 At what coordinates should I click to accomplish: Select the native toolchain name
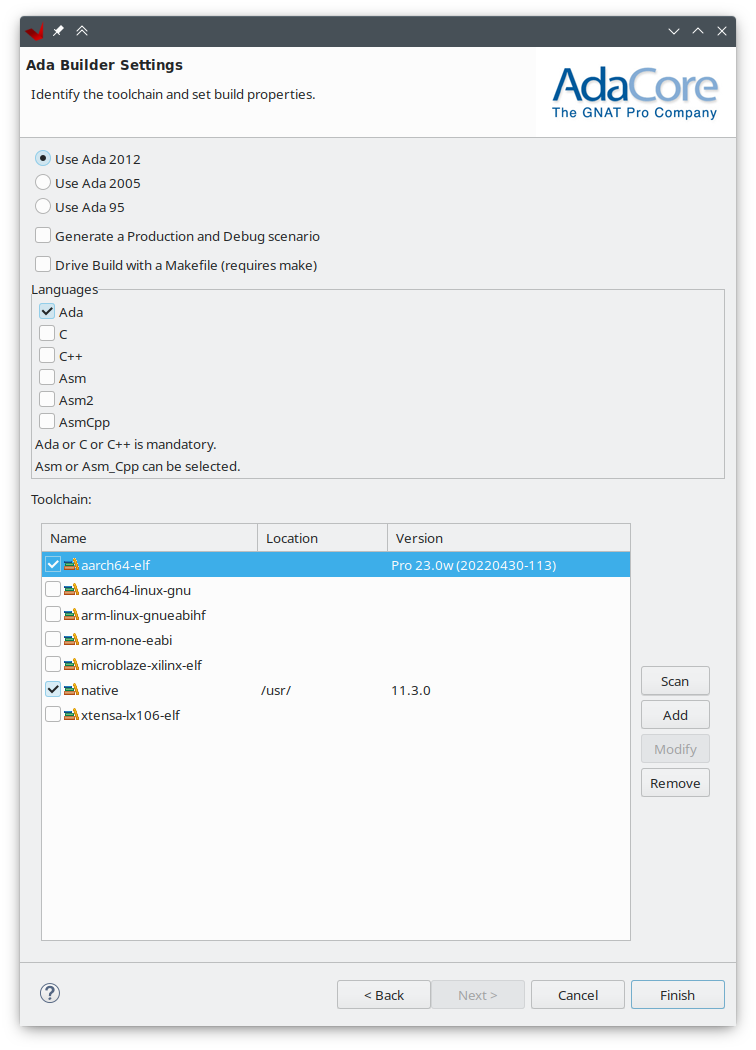tap(100, 690)
